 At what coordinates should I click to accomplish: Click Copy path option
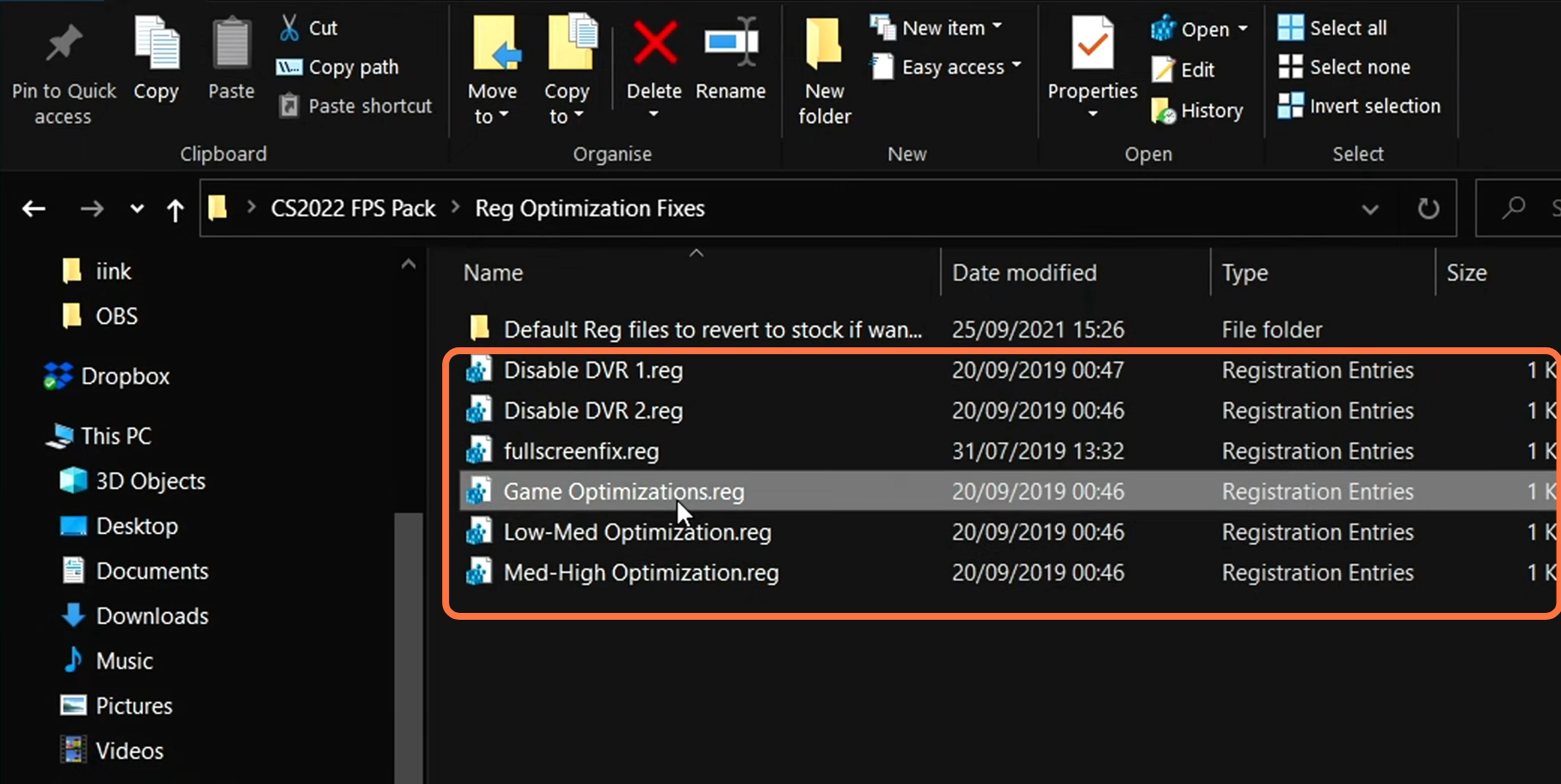pos(338,67)
